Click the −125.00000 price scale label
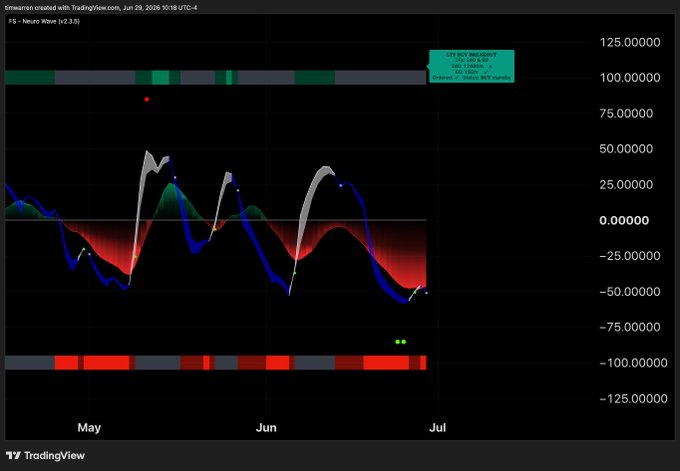Image resolution: width=680 pixels, height=471 pixels. pyautogui.click(x=633, y=399)
